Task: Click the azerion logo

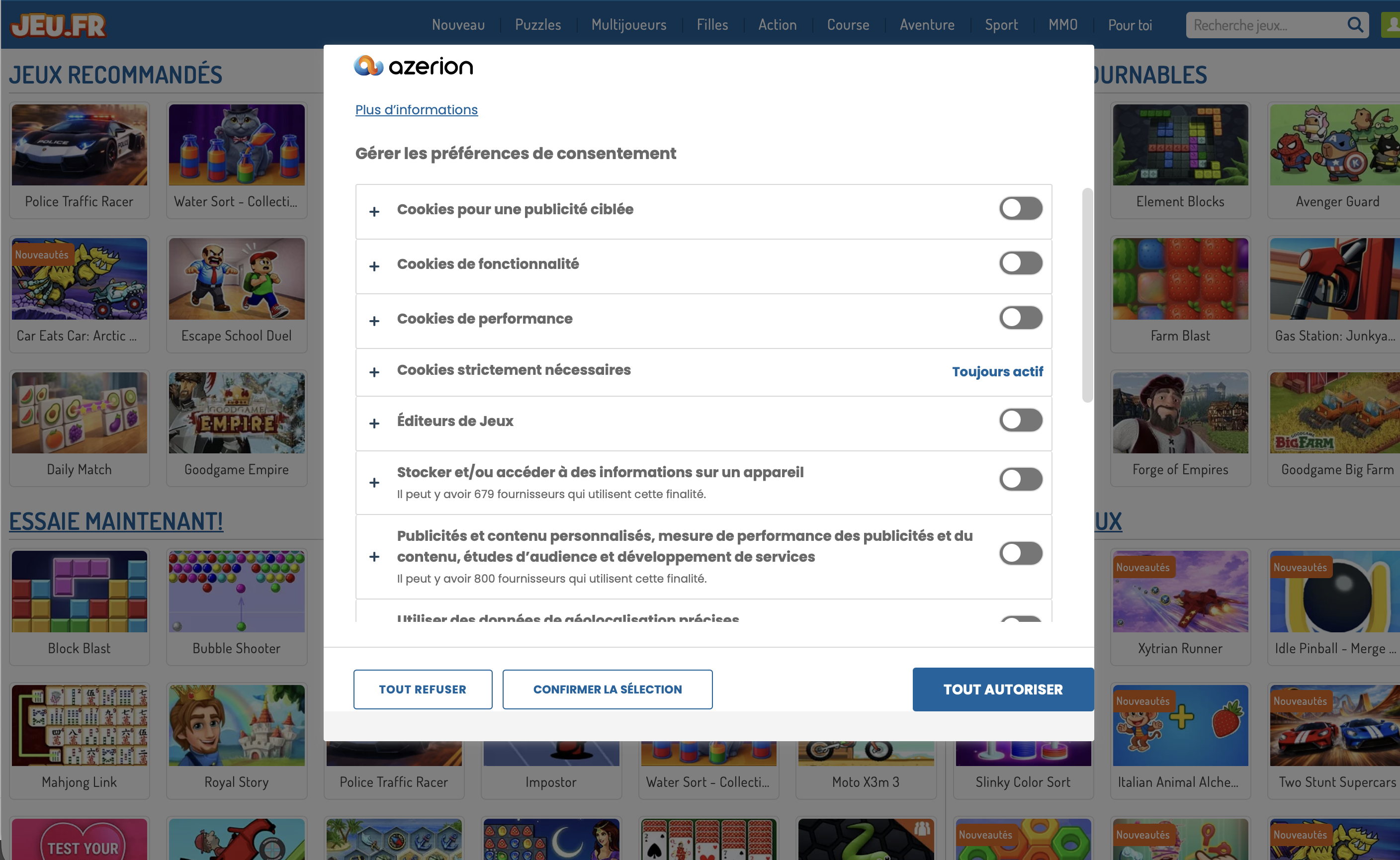Action: [414, 66]
